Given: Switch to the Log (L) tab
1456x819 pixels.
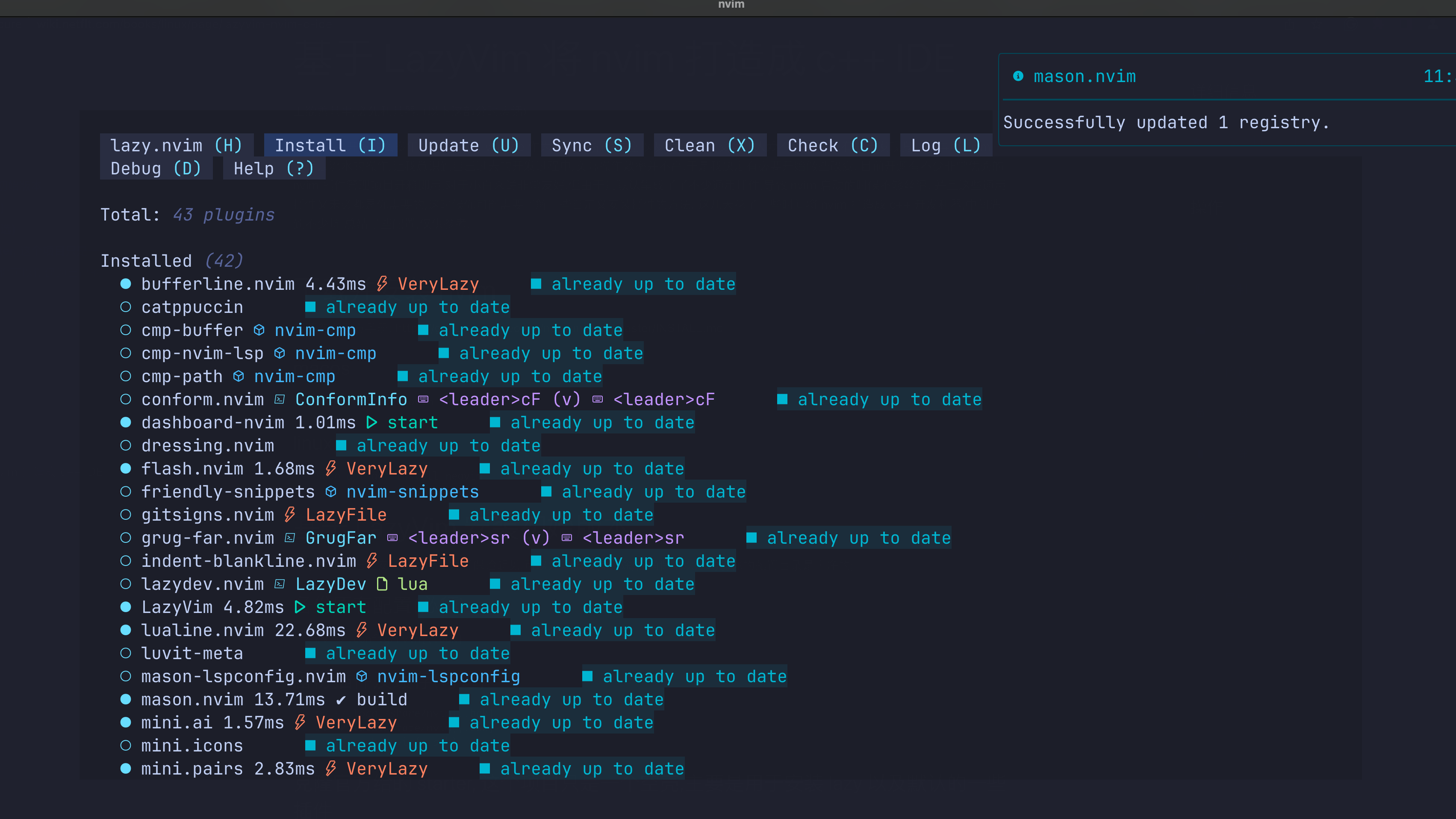Looking at the screenshot, I should coord(946,145).
